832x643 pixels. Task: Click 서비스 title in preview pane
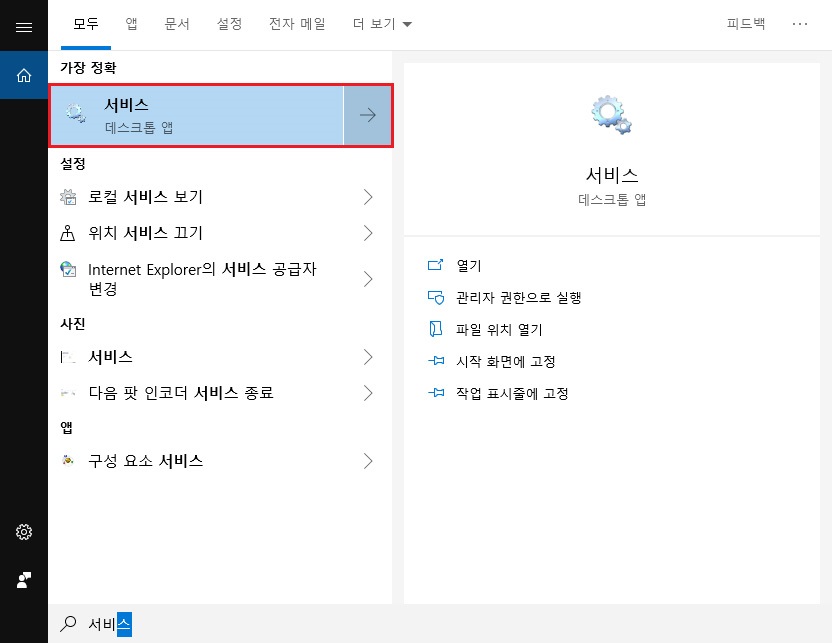[611, 175]
